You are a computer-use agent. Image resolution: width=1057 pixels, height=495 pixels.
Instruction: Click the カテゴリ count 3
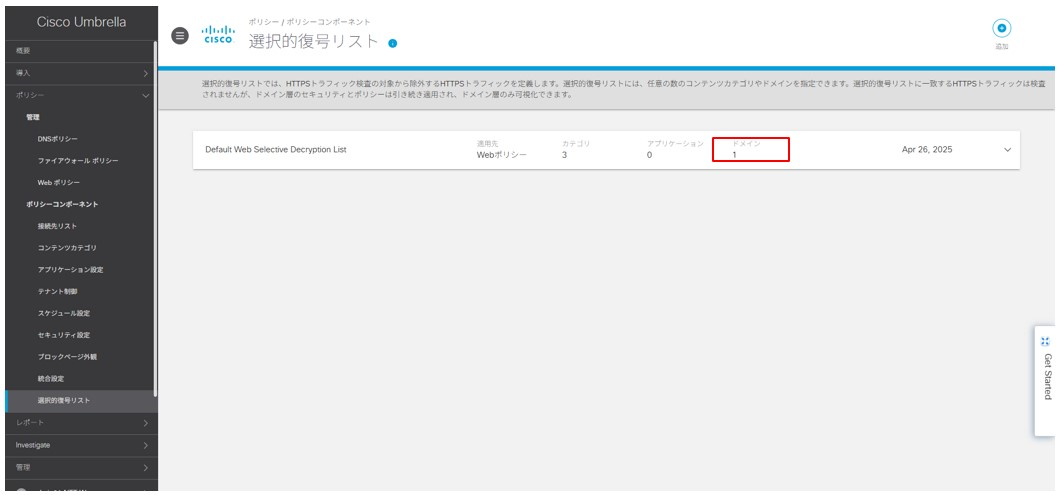click(564, 155)
